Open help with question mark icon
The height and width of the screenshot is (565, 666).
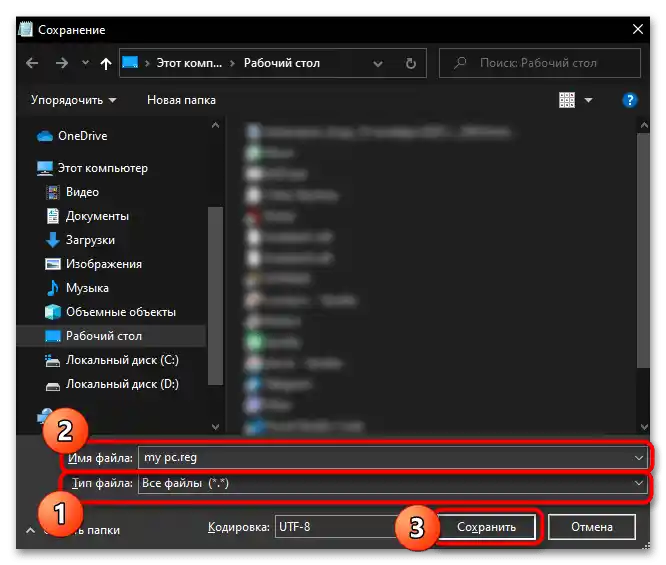[x=629, y=101]
